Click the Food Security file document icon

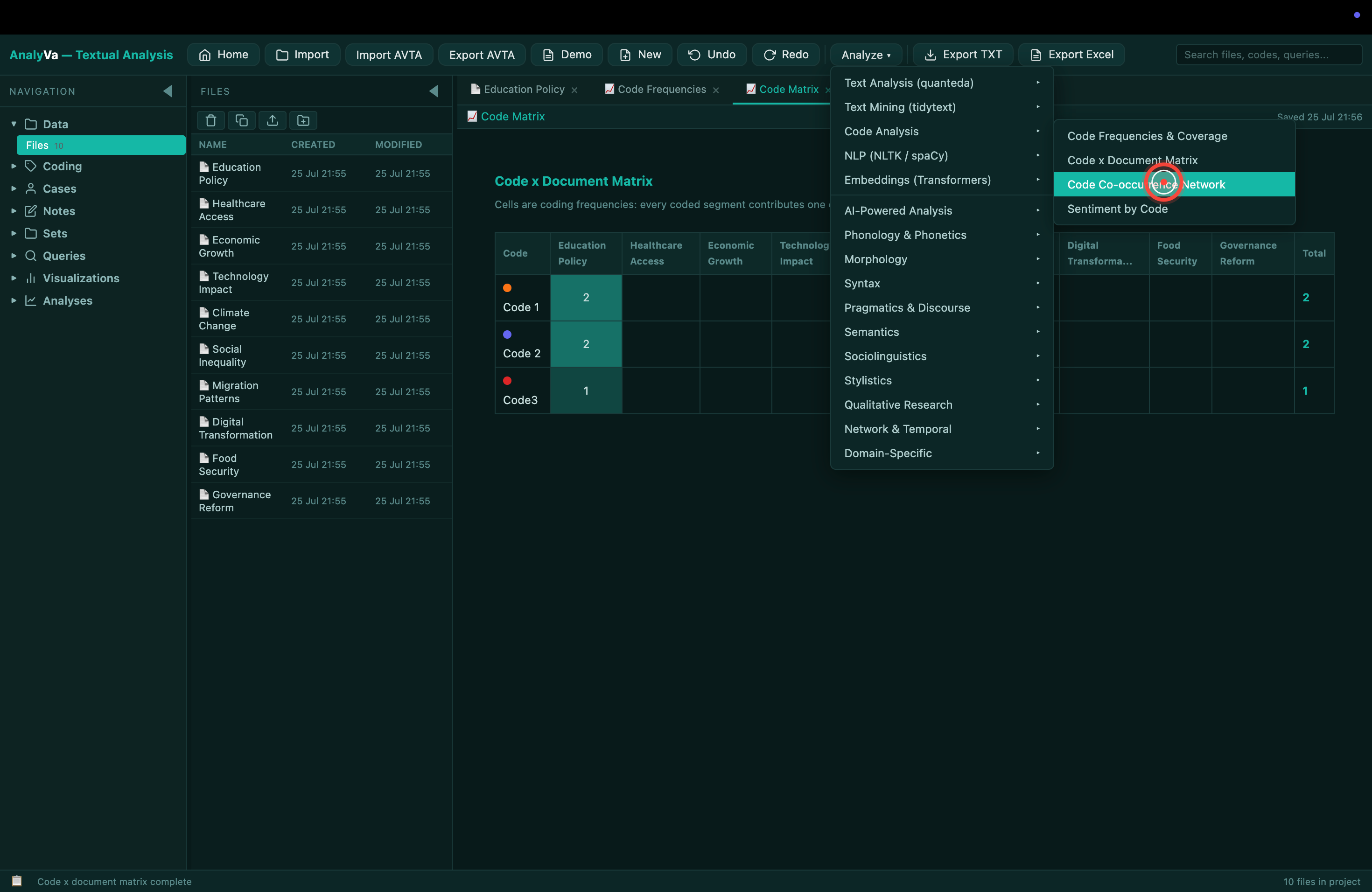pyautogui.click(x=203, y=458)
